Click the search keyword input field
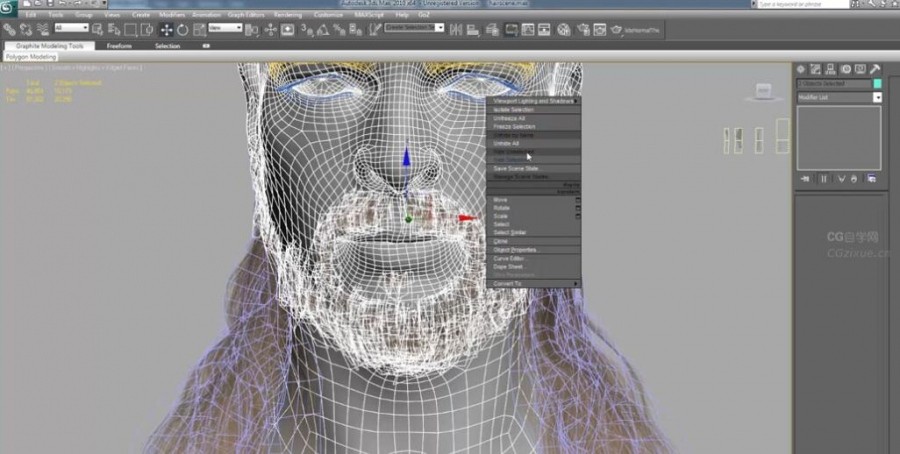 [802, 4]
